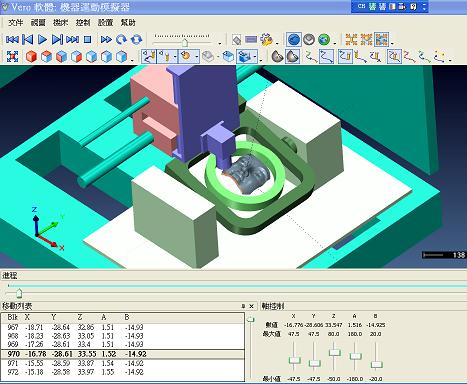Toggle the gray sphere shading mode
Viewport: 467px width, 384px height.
coord(309,40)
